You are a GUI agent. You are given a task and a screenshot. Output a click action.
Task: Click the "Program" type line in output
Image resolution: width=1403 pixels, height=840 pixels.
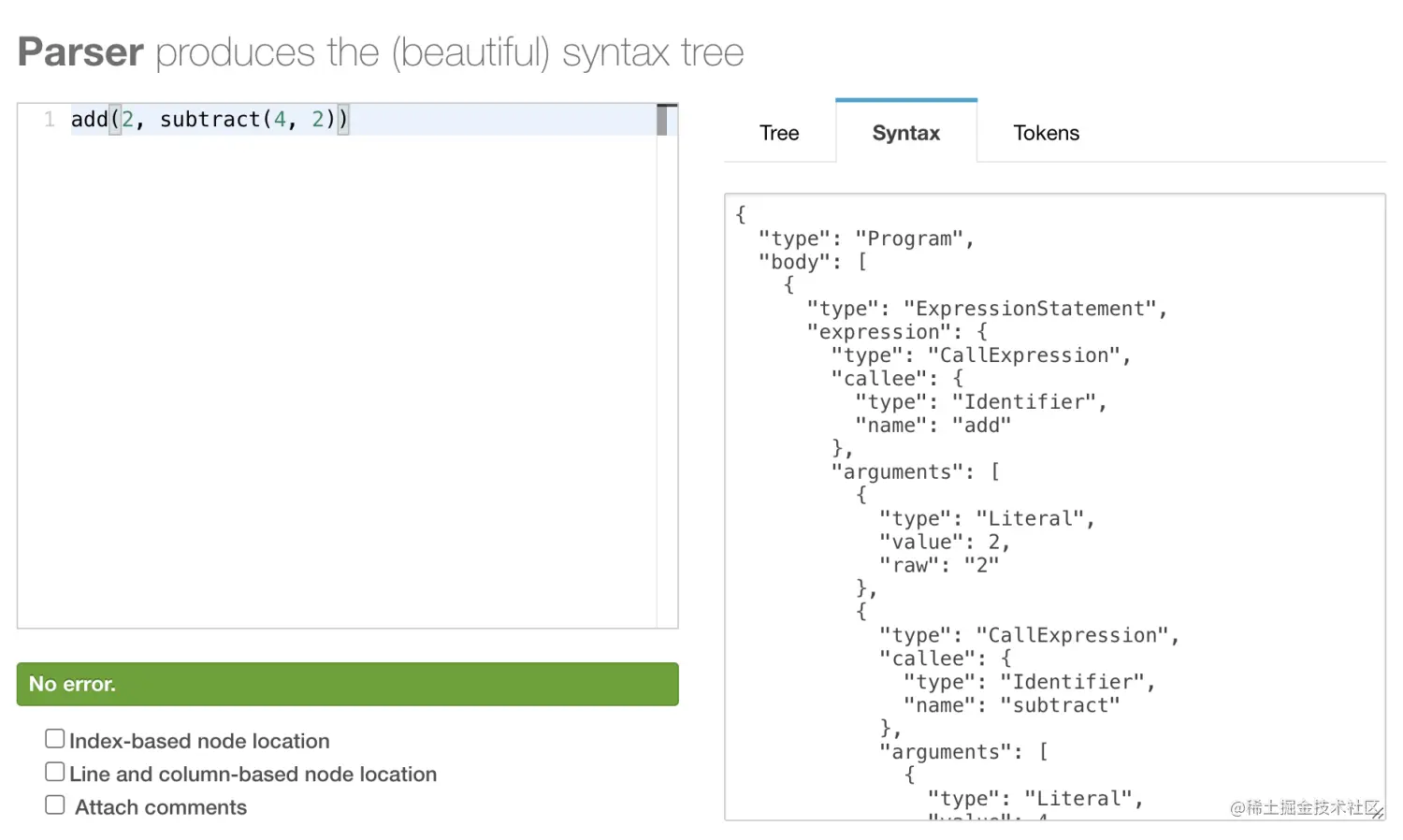click(866, 239)
